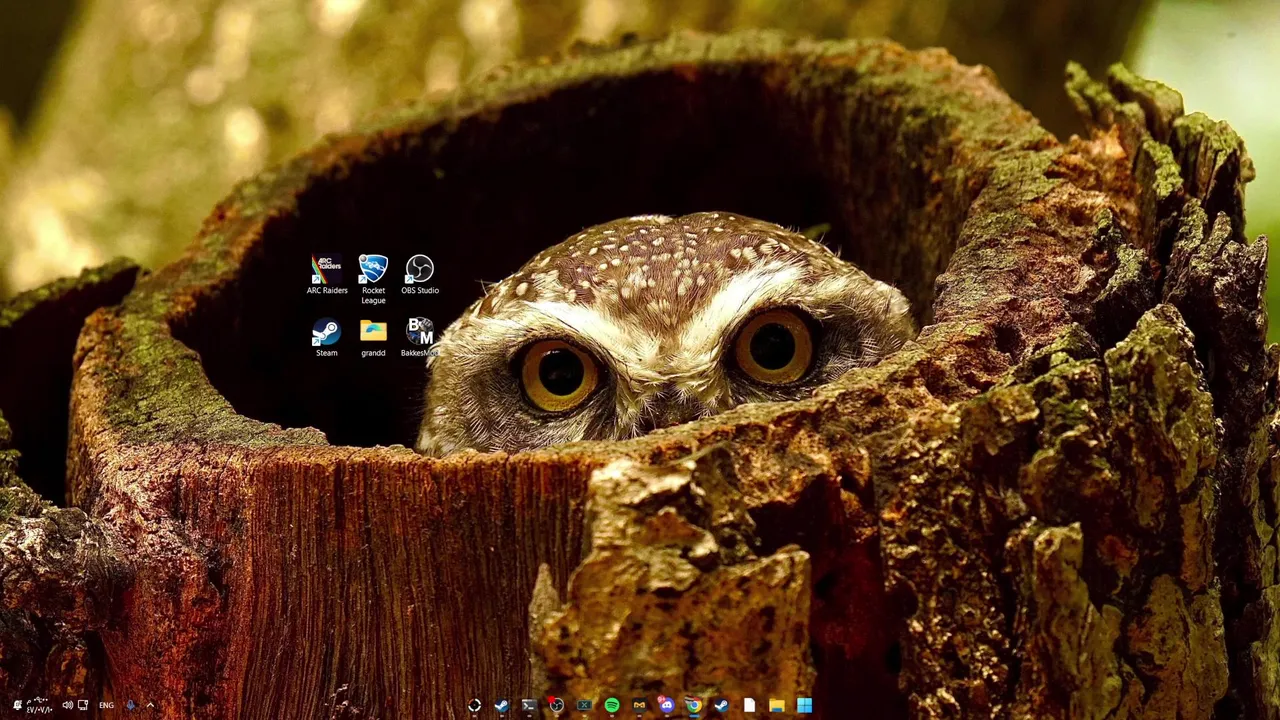Expand hidden tray icons chevron
The height and width of the screenshot is (720, 1280).
tap(150, 705)
